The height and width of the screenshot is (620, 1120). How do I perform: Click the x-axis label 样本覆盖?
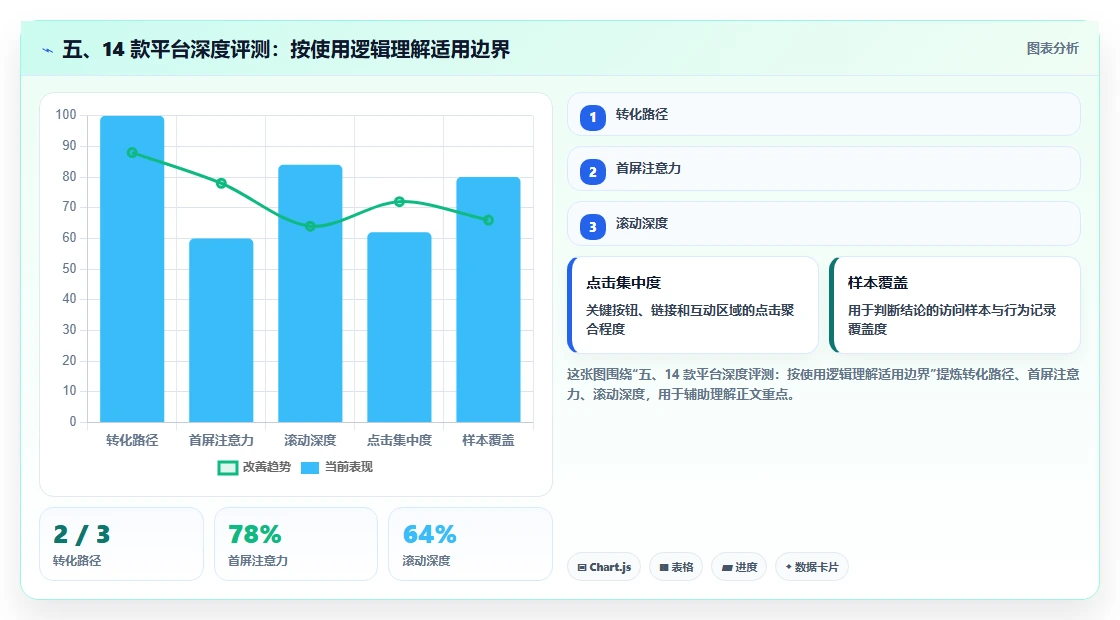click(x=488, y=441)
